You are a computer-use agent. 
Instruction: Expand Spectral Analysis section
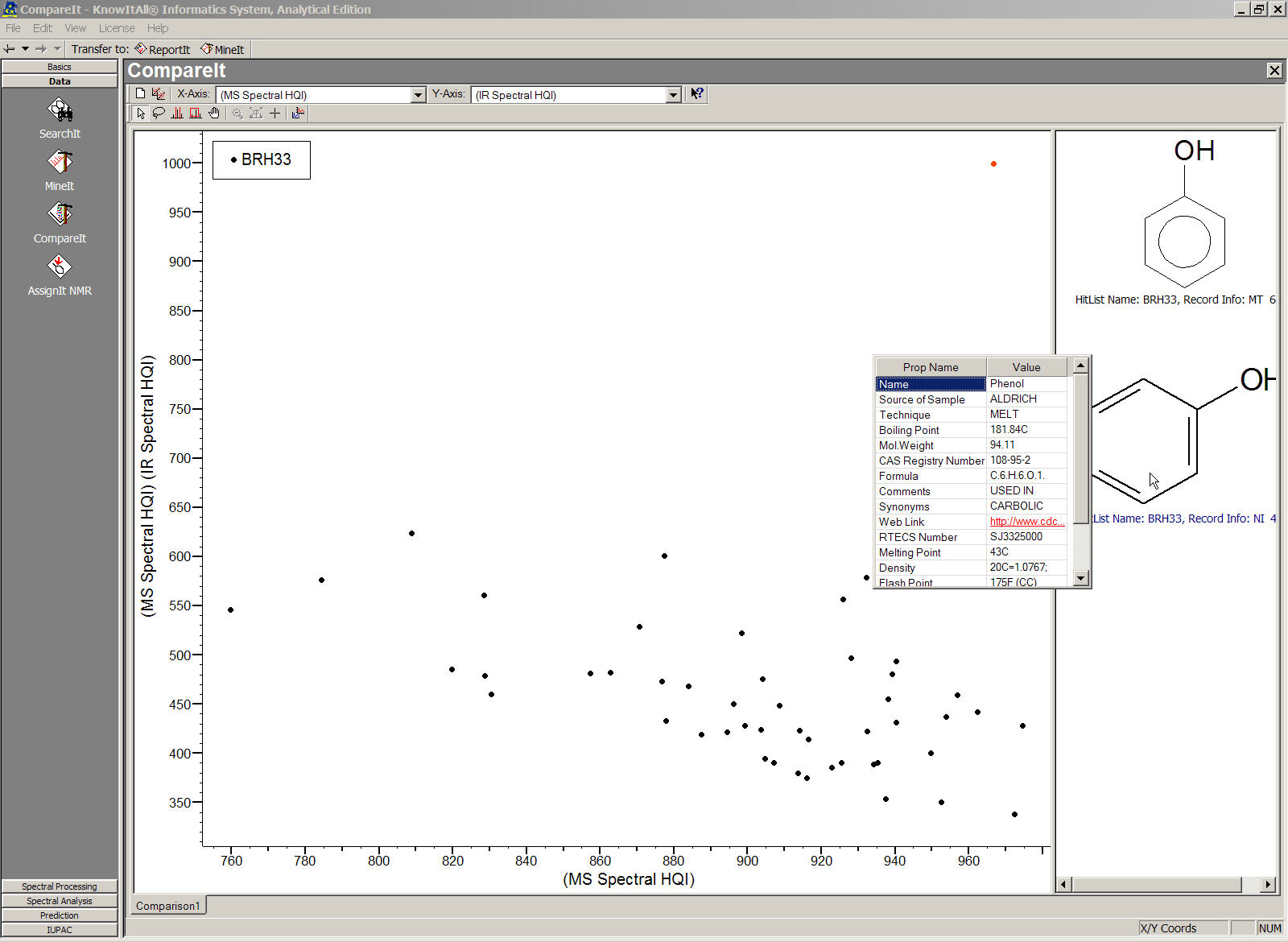[60, 901]
